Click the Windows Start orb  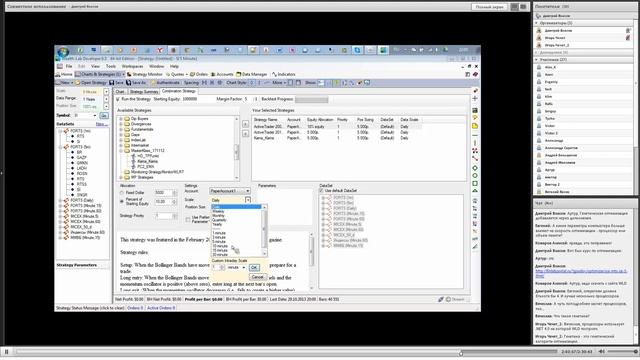pos(63,51)
